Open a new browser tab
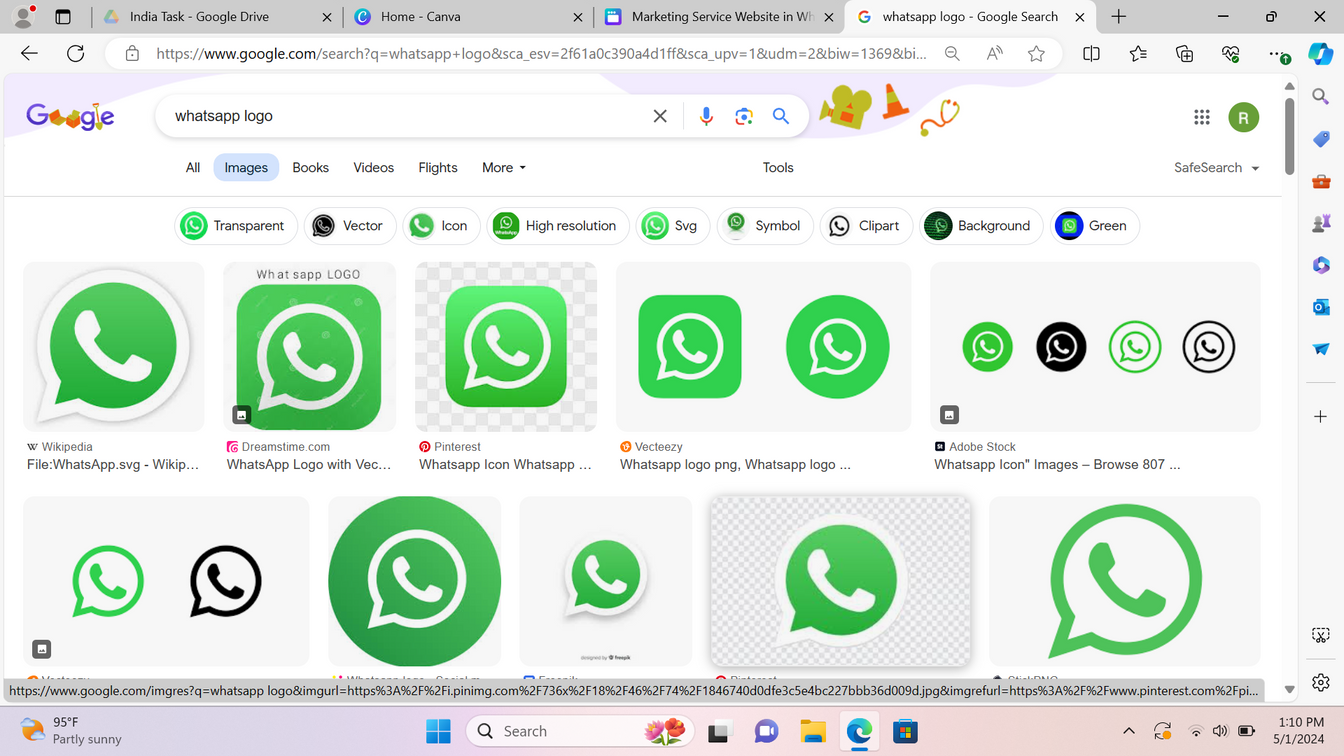 pos(1119,17)
